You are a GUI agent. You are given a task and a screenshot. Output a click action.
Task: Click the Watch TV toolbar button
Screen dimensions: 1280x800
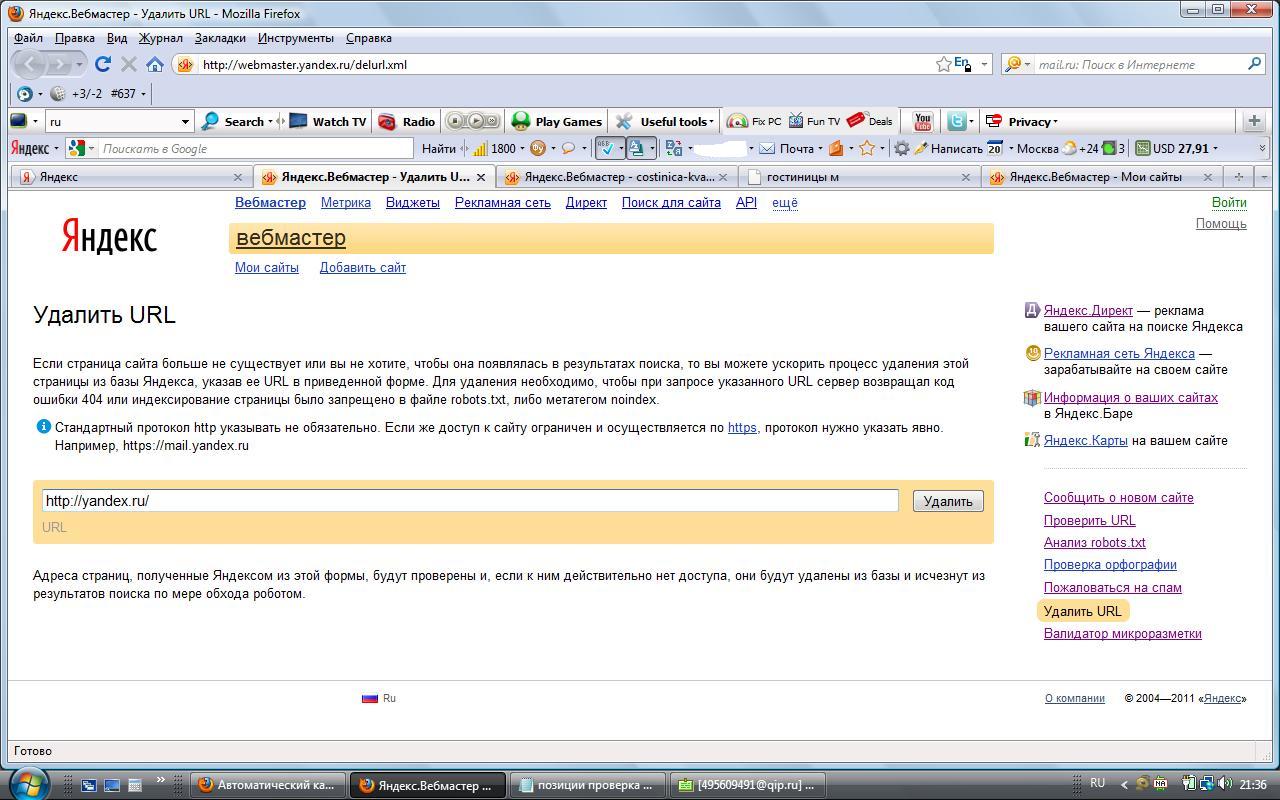(328, 121)
